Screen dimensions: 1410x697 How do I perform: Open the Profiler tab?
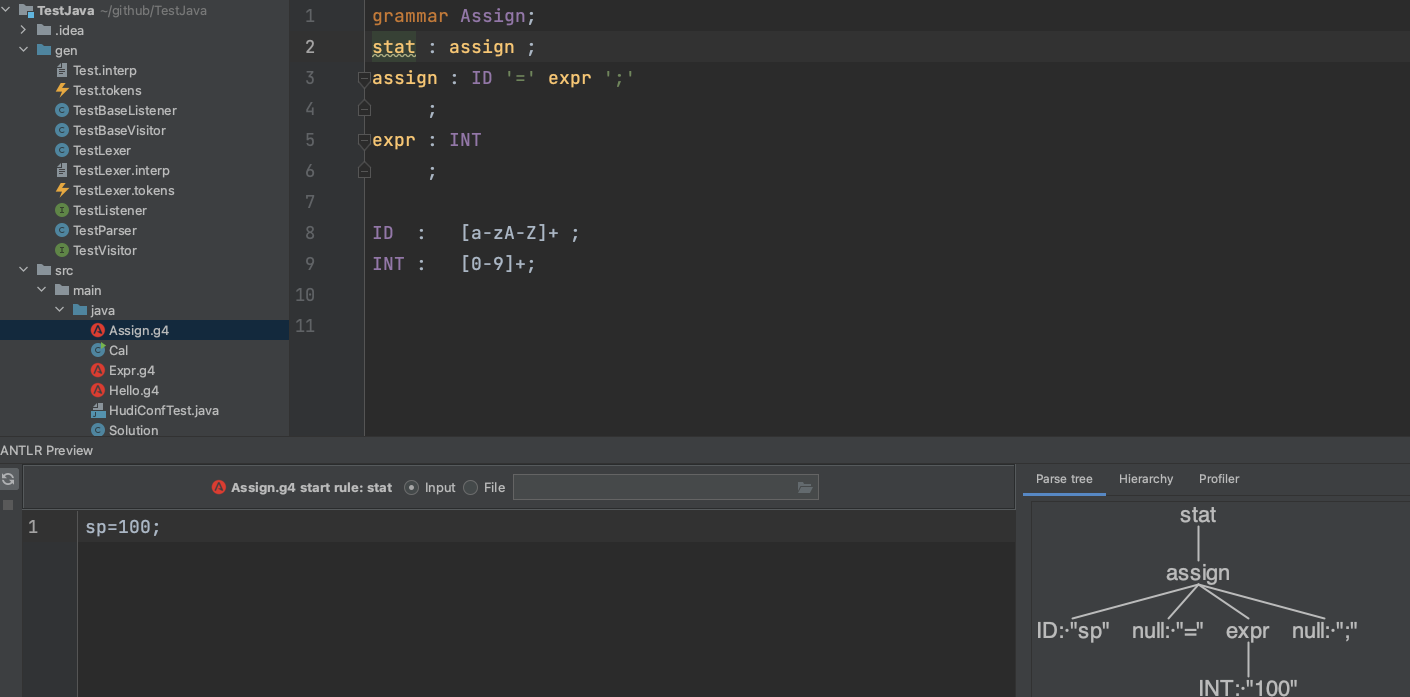tap(1219, 479)
